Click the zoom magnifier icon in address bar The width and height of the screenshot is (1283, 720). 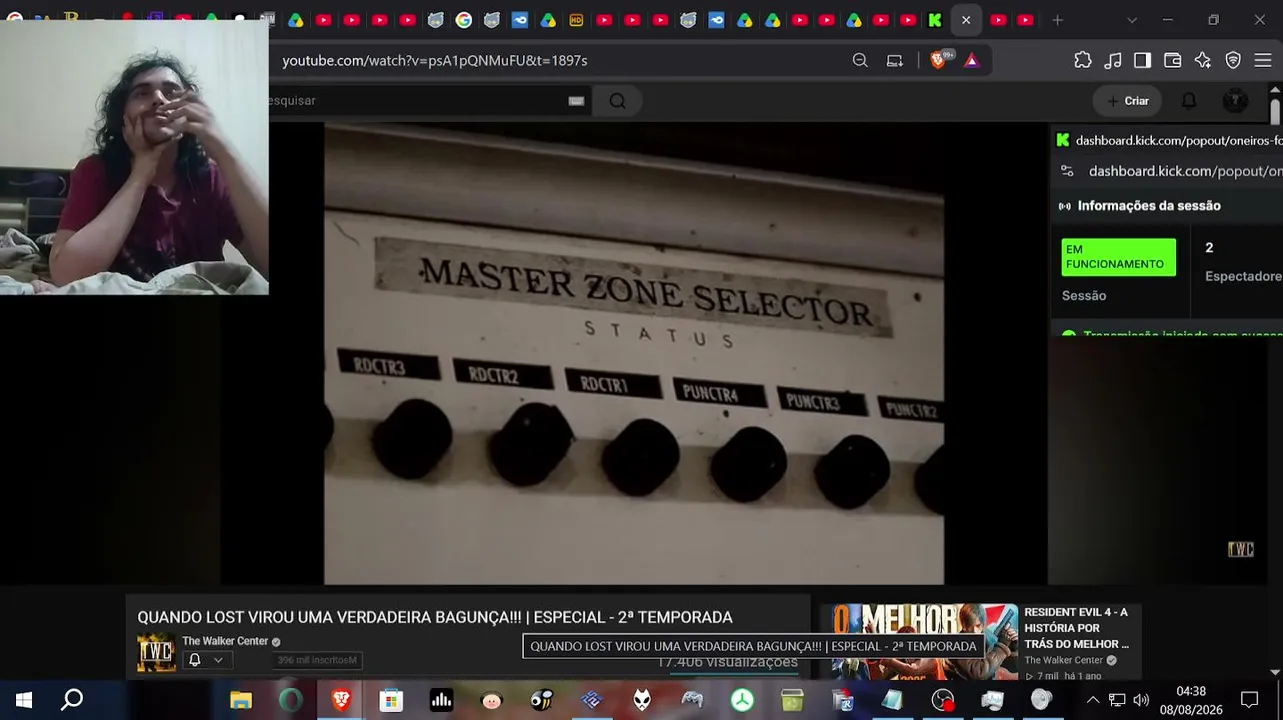pos(860,60)
